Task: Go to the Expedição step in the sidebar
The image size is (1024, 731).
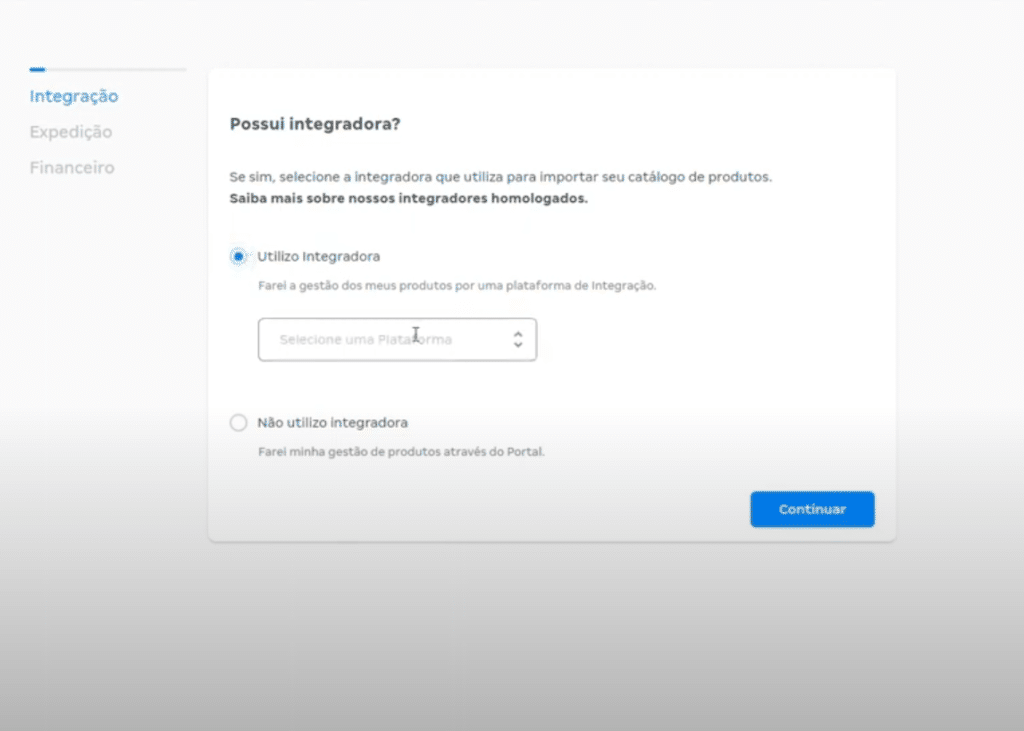Action: (71, 132)
